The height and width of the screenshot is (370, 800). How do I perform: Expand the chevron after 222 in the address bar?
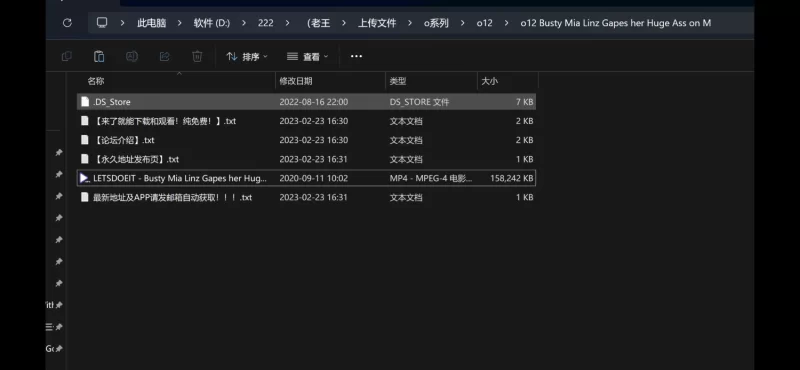point(288,23)
